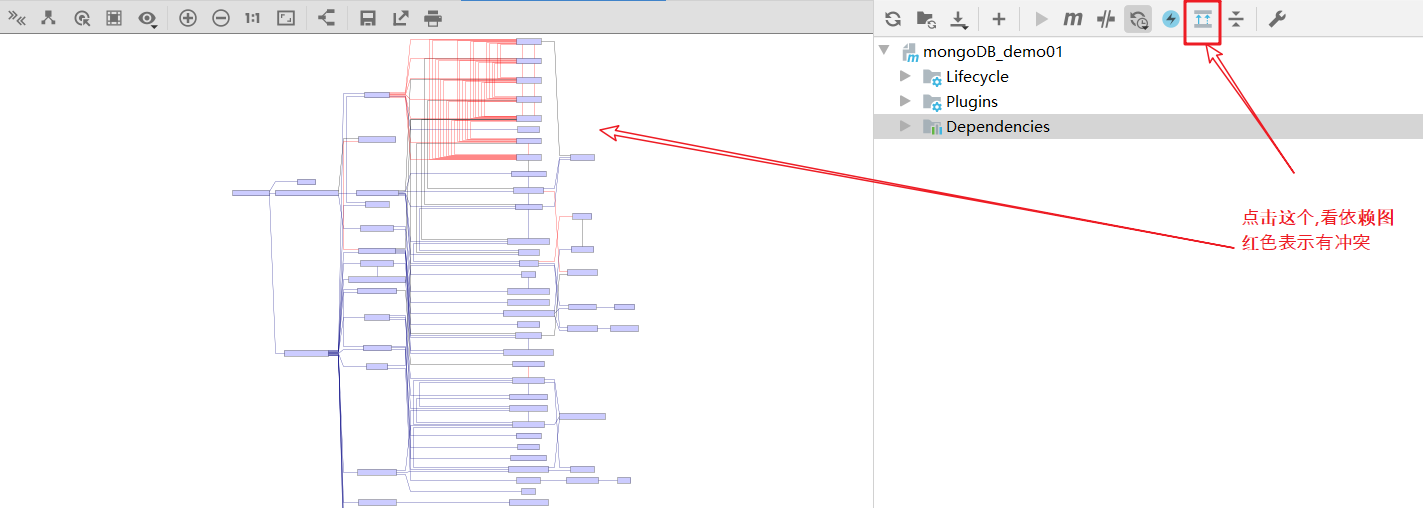Screen dimensions: 1423x508
Task: Select the Plugins tree row
Action: (1148, 101)
